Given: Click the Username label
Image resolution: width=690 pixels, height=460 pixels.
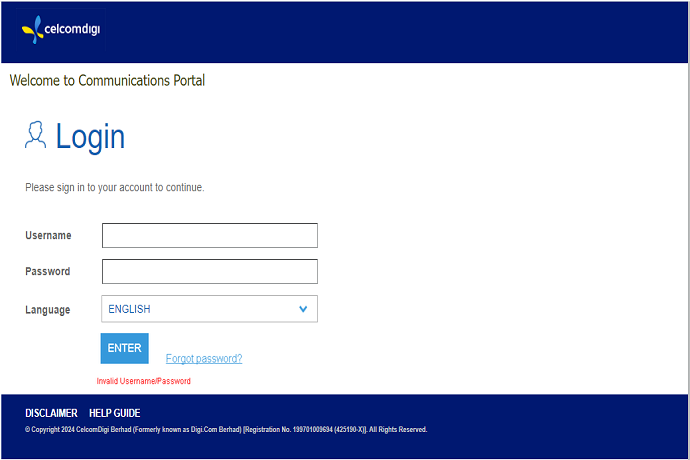Looking at the screenshot, I should (x=48, y=236).
